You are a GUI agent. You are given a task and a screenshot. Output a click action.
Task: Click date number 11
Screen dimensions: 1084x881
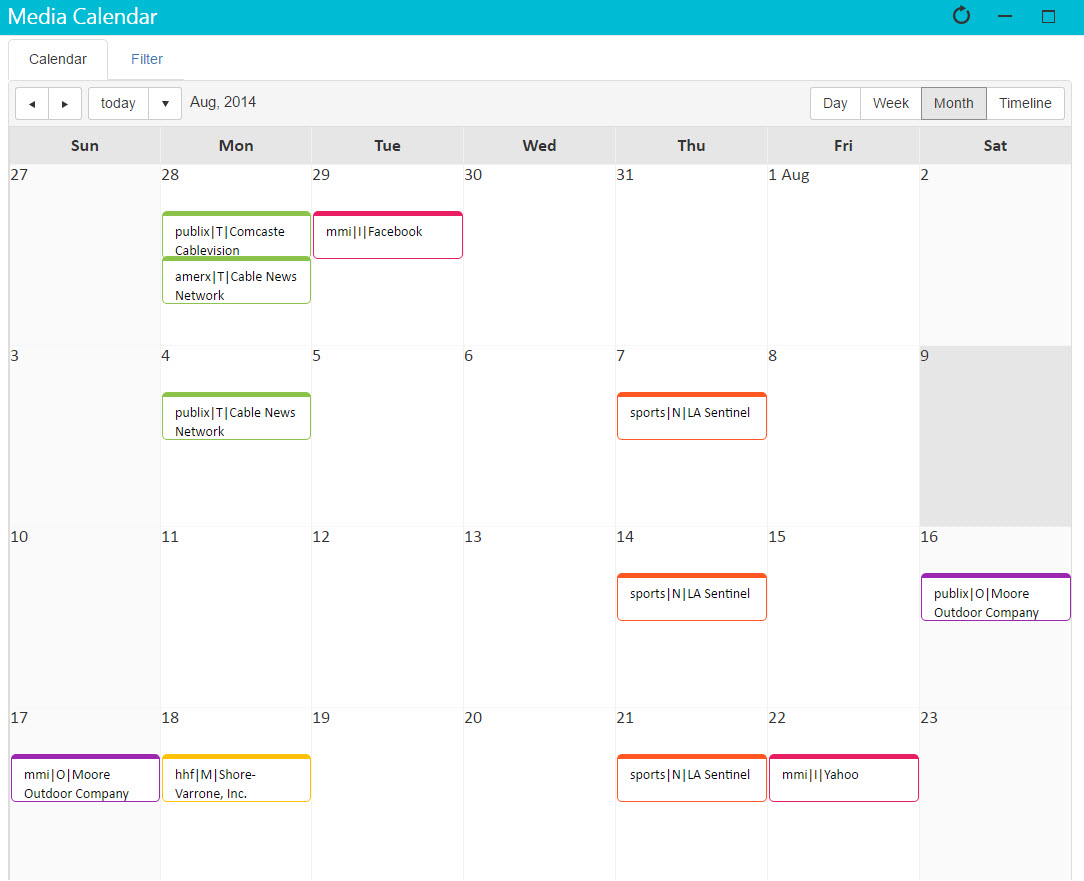(170, 537)
